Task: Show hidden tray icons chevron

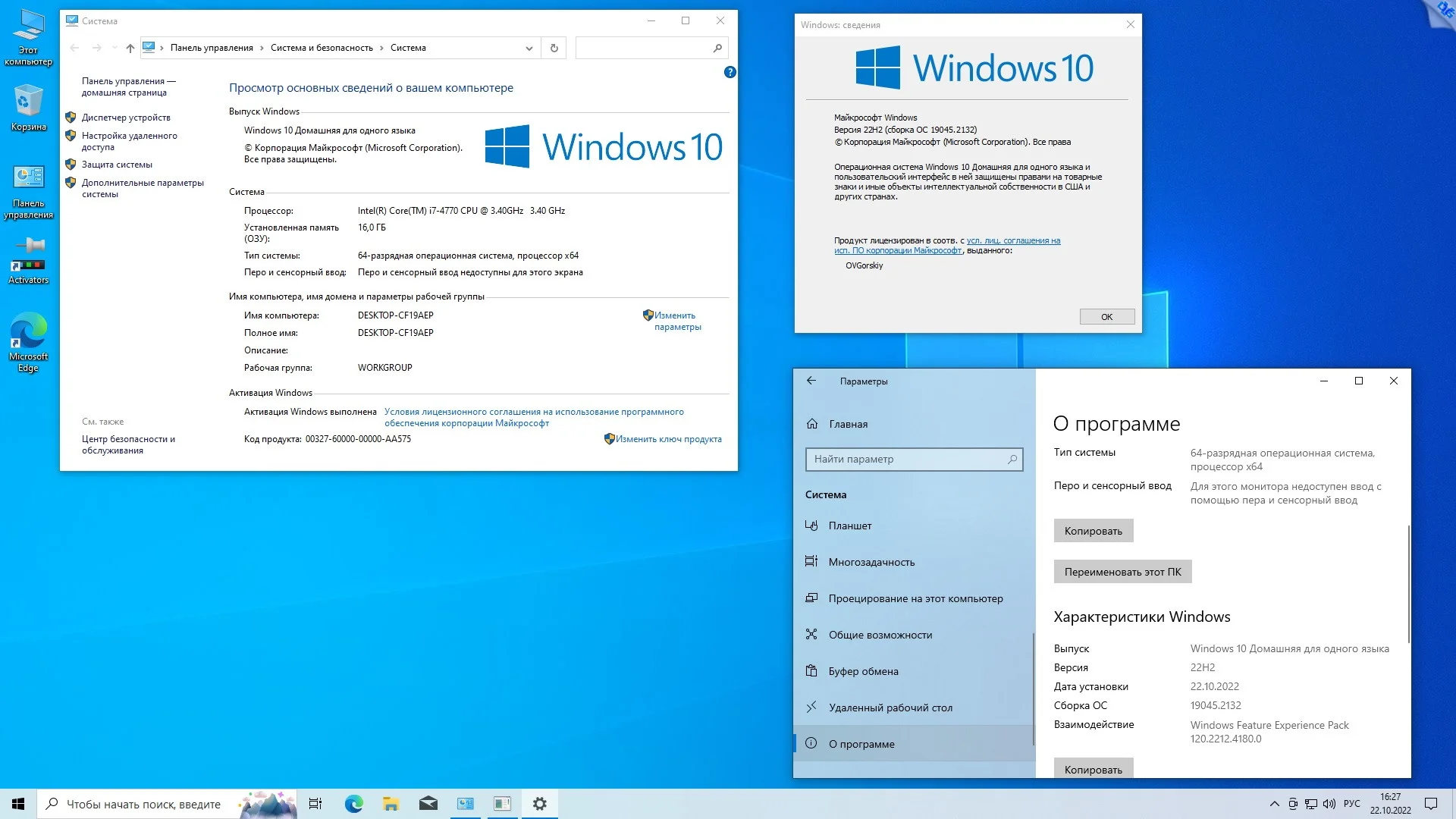Action: (x=1274, y=804)
